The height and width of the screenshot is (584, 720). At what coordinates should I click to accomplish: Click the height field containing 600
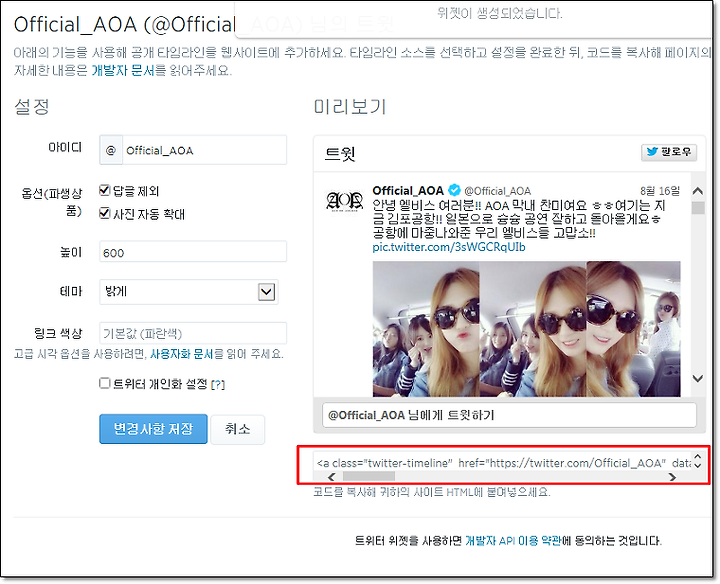click(x=193, y=252)
